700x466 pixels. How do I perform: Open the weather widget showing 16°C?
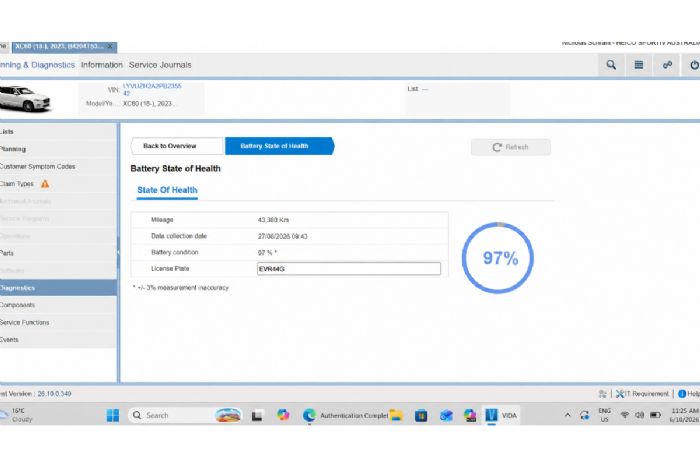[x=17, y=415]
